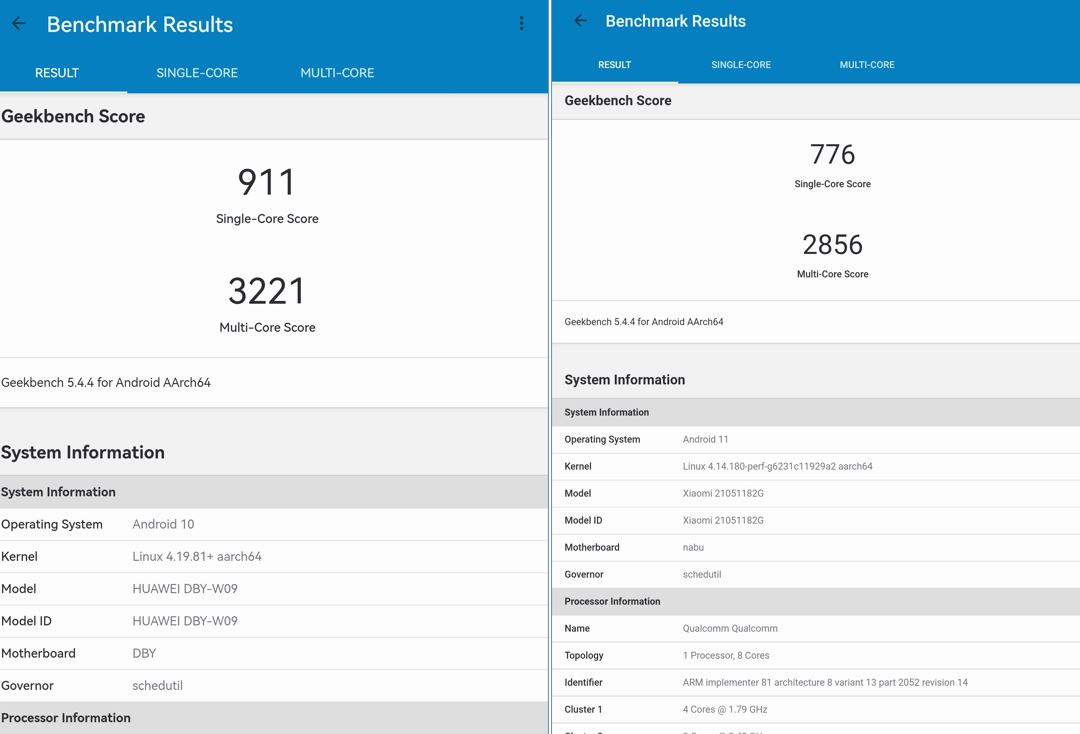Switch to SINGLE-CORE tab in left screen
This screenshot has height=734, width=1080.
tap(197, 73)
